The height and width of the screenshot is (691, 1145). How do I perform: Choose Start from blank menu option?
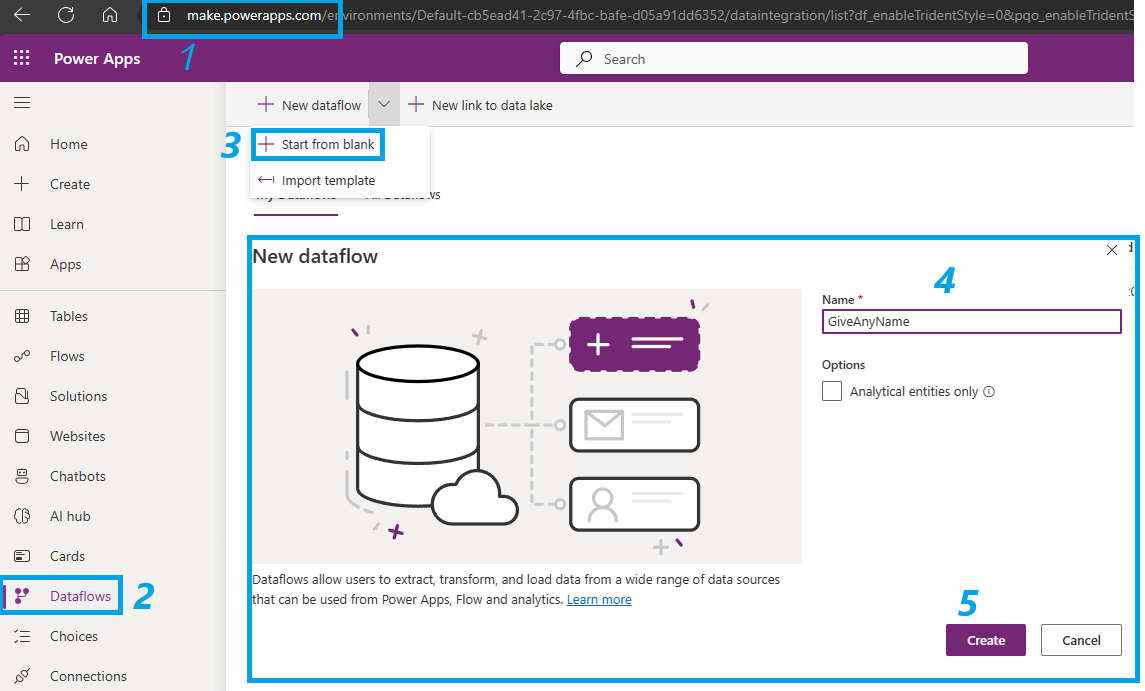click(318, 145)
